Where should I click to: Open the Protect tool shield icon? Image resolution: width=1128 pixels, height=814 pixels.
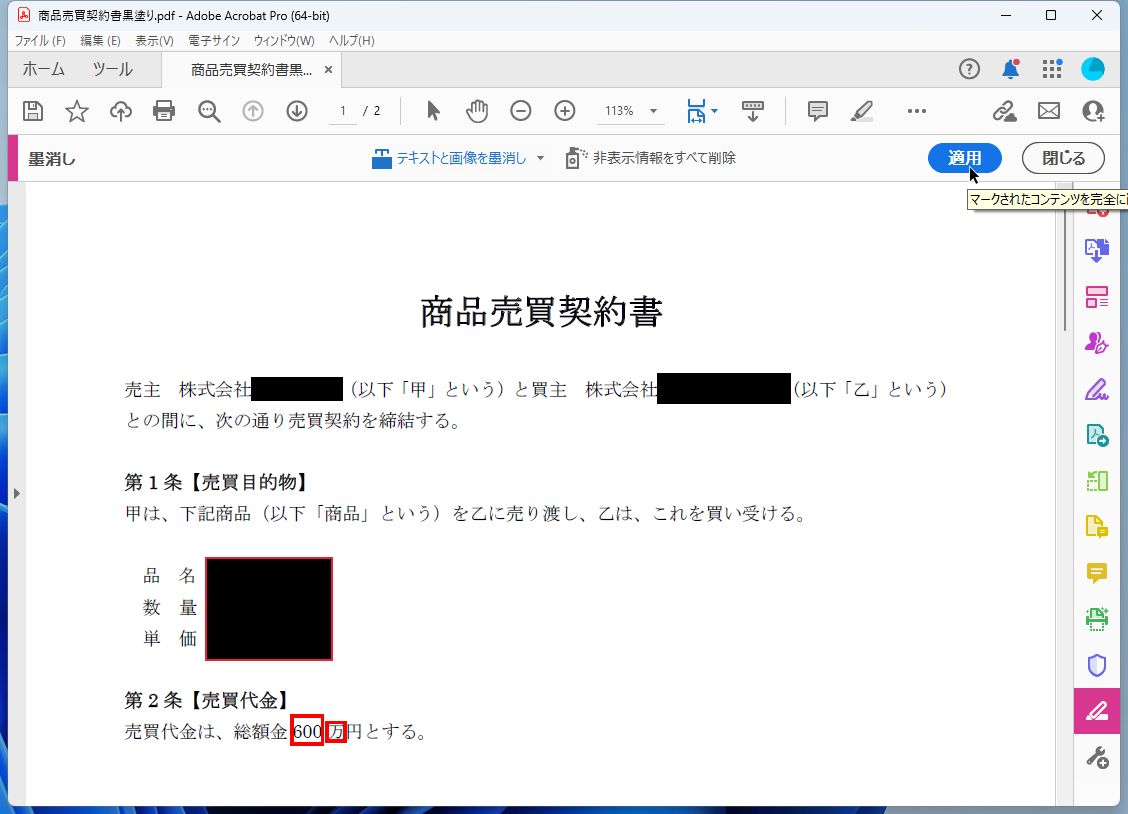point(1097,665)
